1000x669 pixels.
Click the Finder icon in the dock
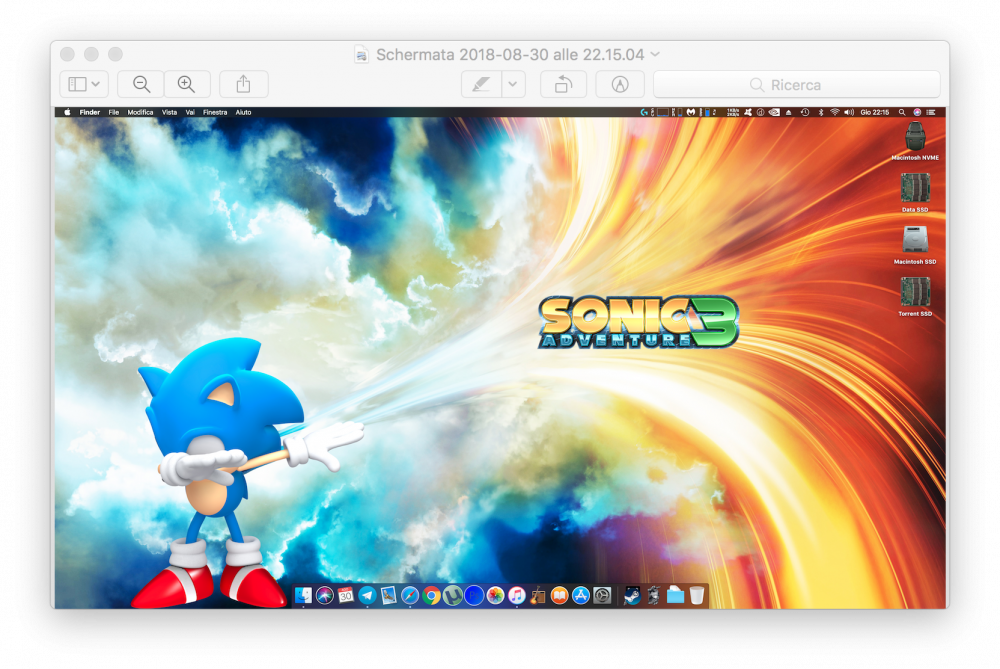click(x=303, y=596)
